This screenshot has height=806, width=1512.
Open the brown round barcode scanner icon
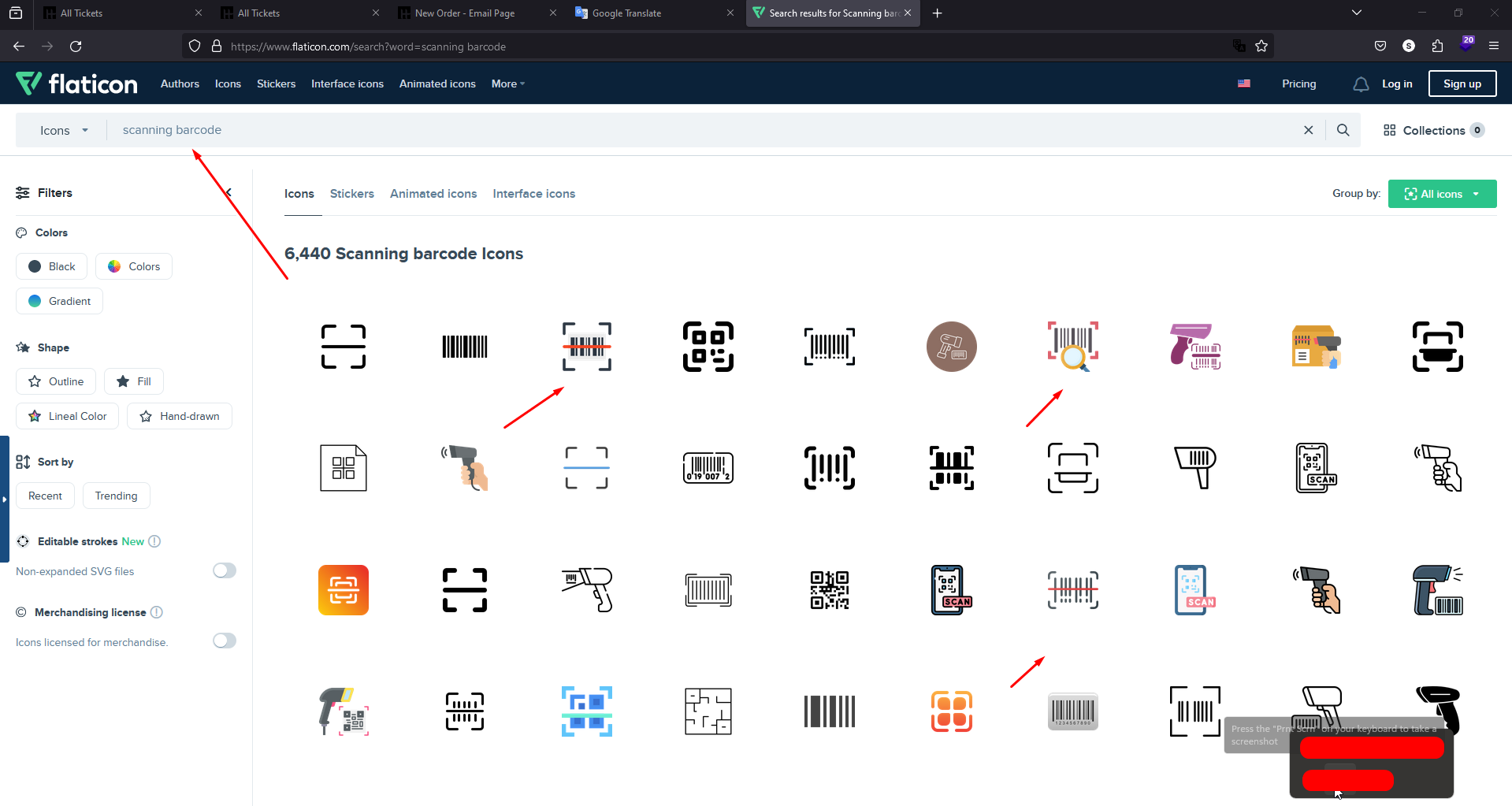(952, 347)
